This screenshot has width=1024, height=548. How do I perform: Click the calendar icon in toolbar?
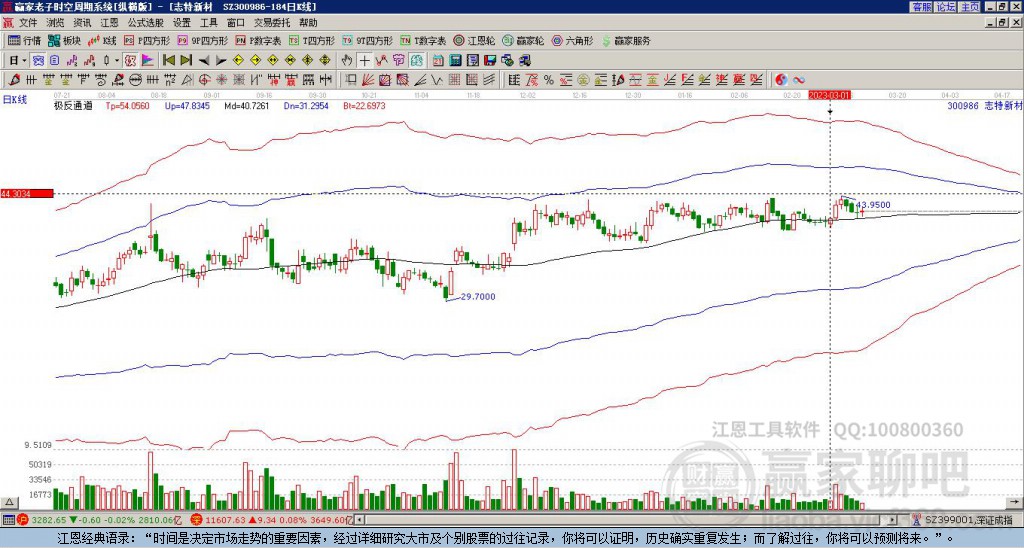click(438, 60)
